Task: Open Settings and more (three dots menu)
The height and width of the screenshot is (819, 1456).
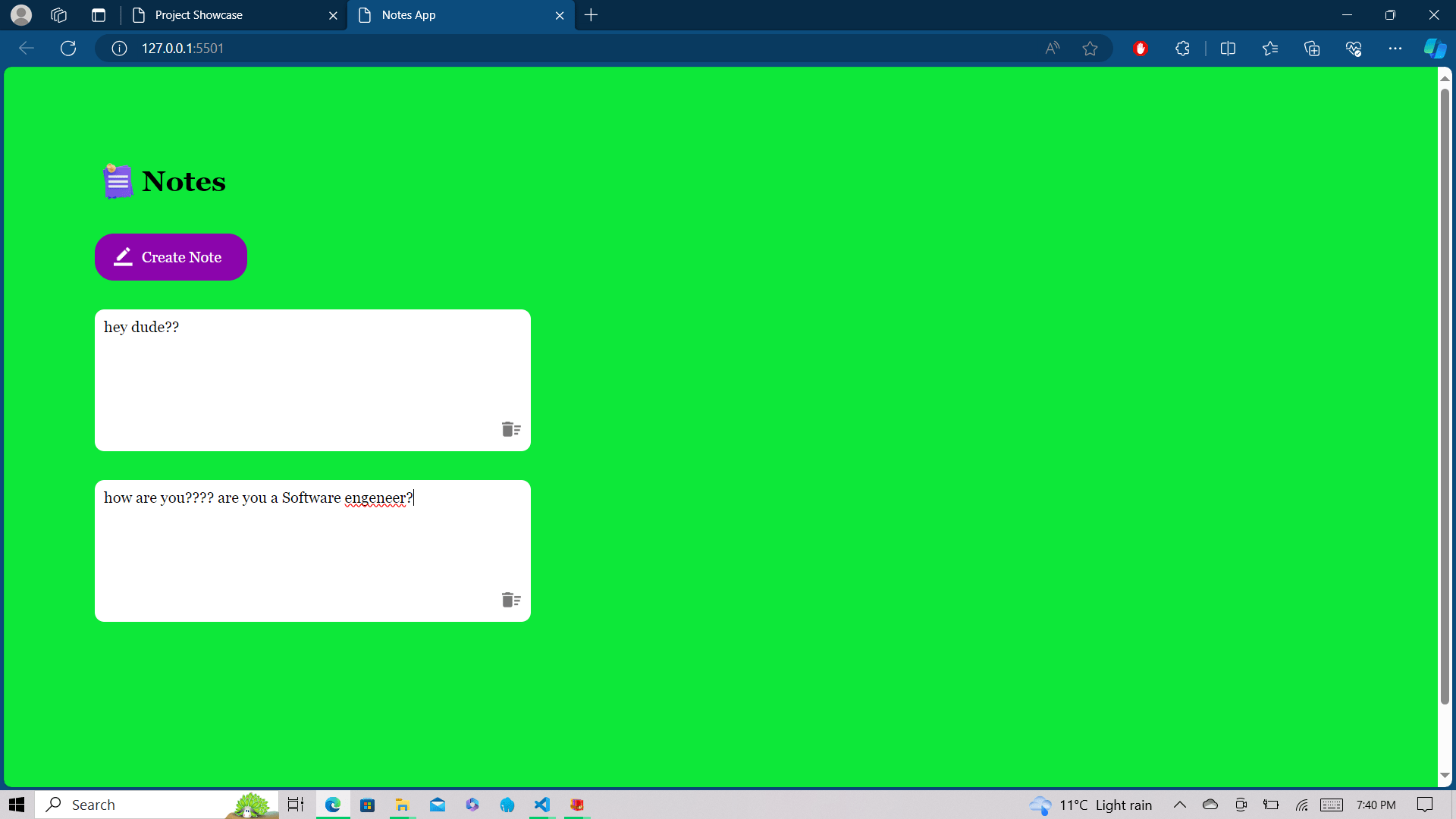Action: (1395, 49)
